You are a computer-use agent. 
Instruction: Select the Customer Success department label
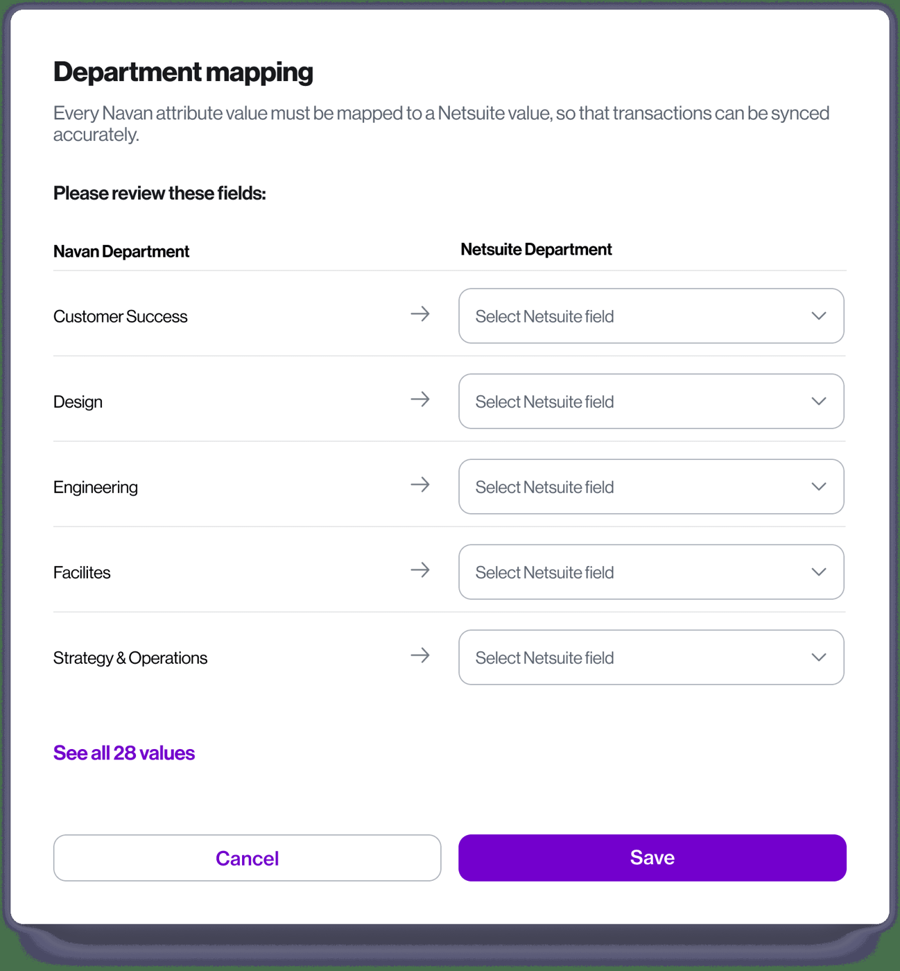(120, 316)
